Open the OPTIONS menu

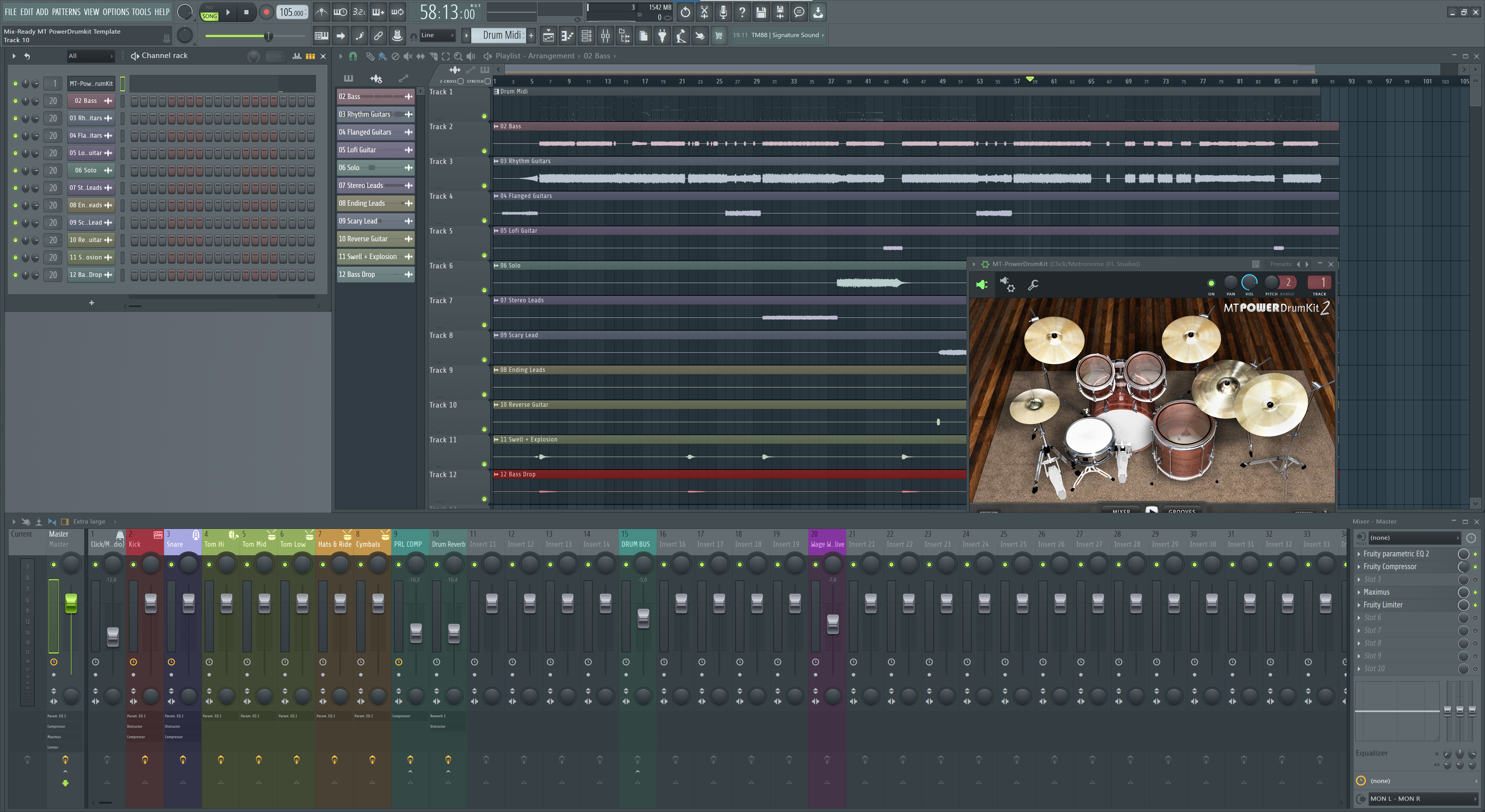click(x=116, y=12)
